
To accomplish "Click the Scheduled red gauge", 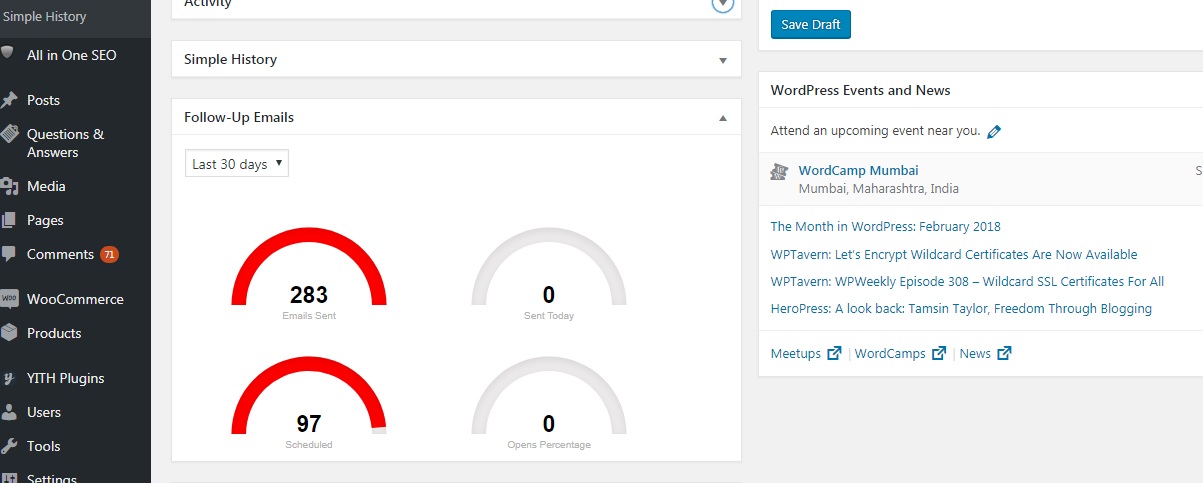I will tap(309, 396).
